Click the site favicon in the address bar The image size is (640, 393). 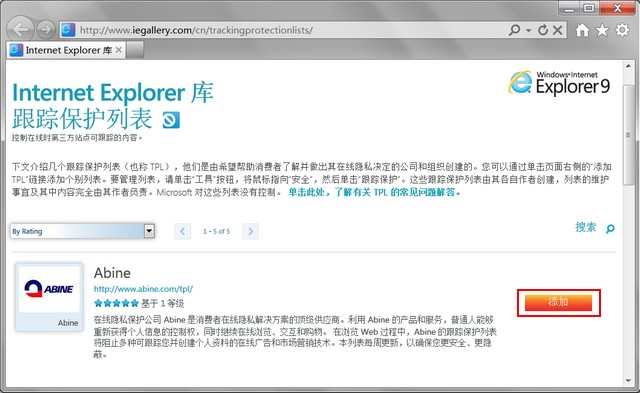(68, 30)
